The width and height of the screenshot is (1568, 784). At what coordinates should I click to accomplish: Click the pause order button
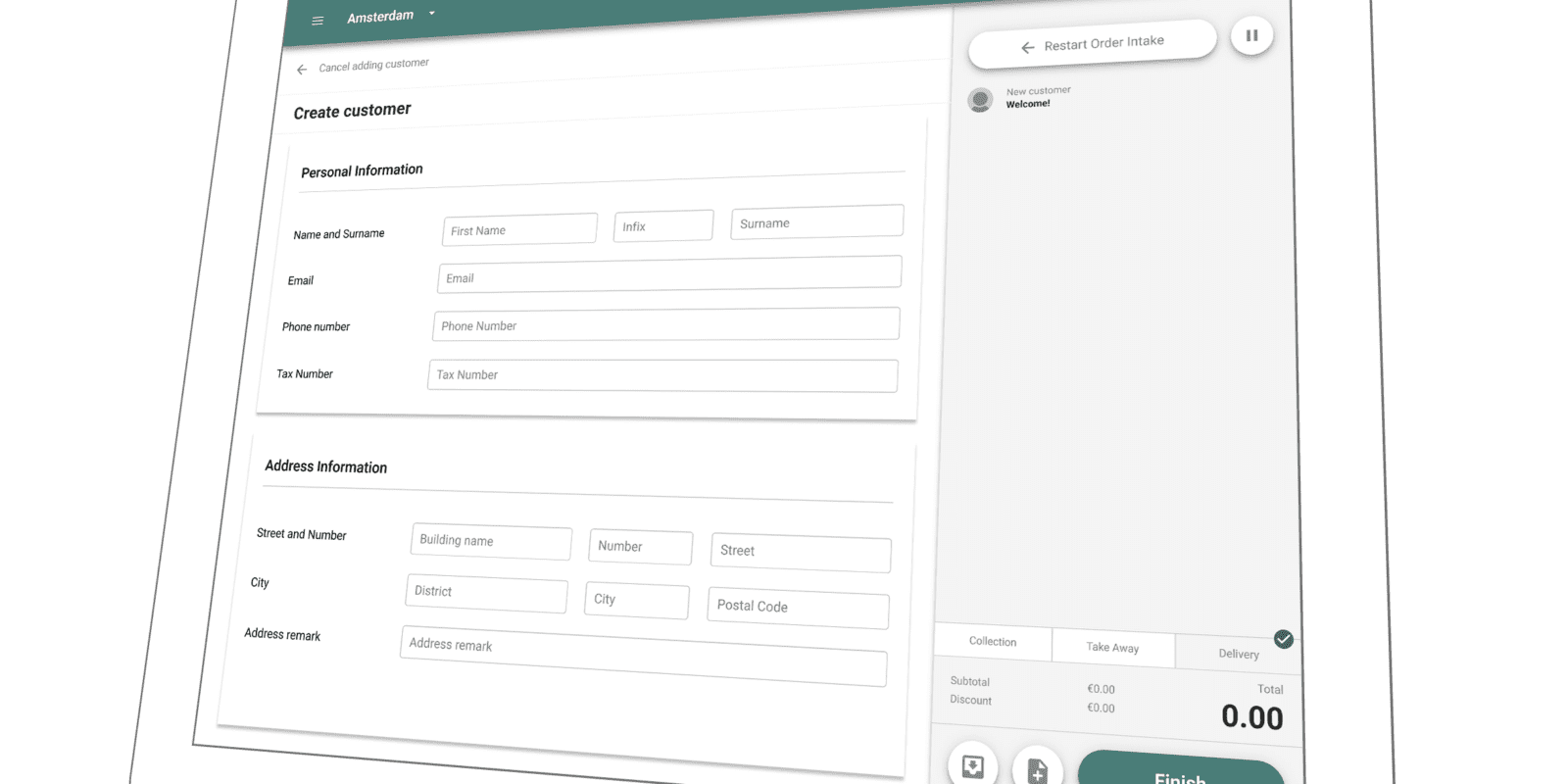[1251, 36]
